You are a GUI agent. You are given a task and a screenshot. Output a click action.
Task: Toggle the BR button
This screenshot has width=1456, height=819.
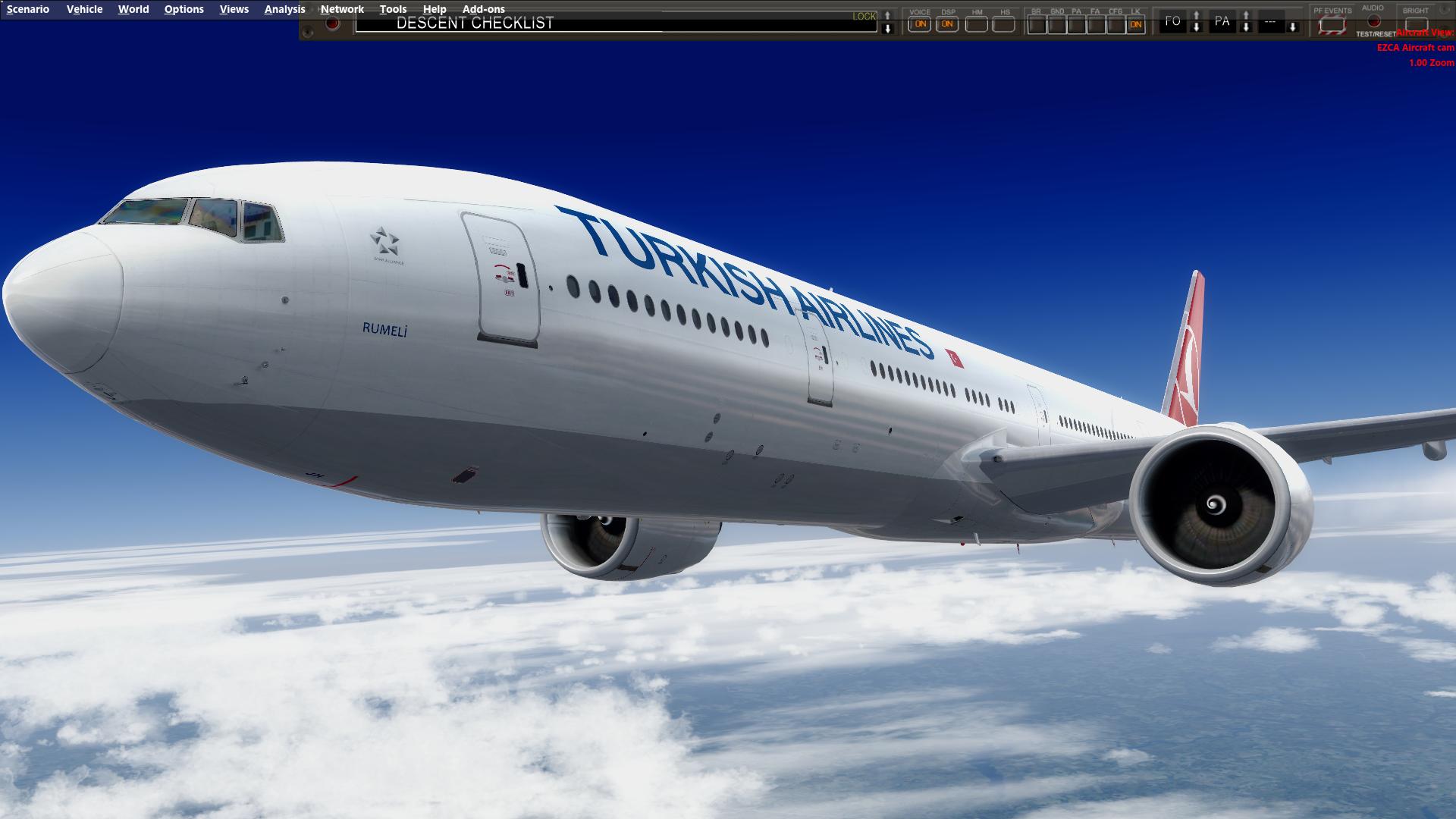1037,25
